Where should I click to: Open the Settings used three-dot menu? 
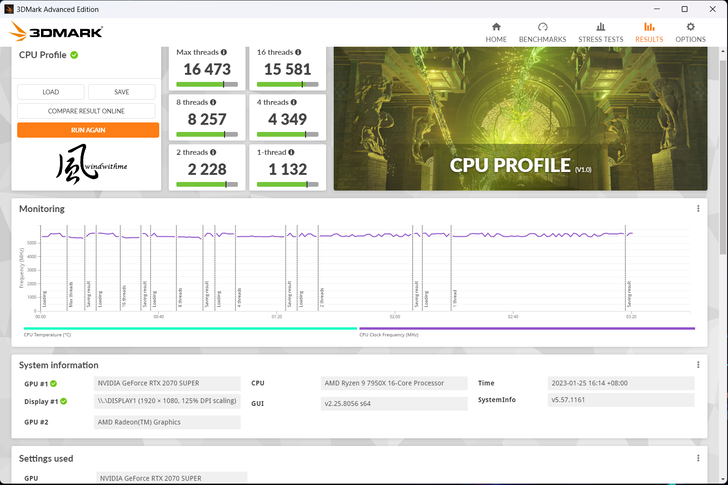[698, 458]
